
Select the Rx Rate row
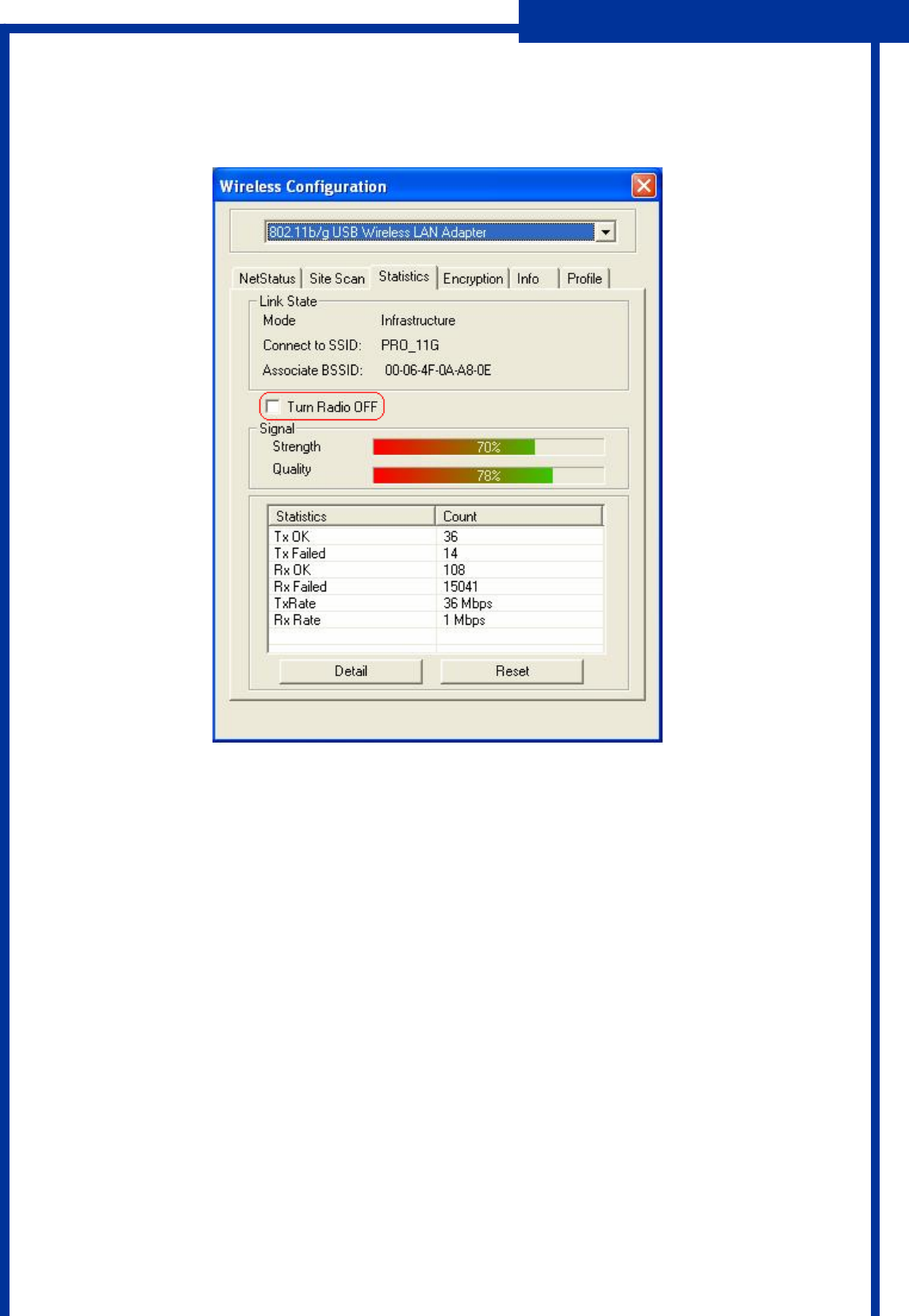tap(436, 620)
